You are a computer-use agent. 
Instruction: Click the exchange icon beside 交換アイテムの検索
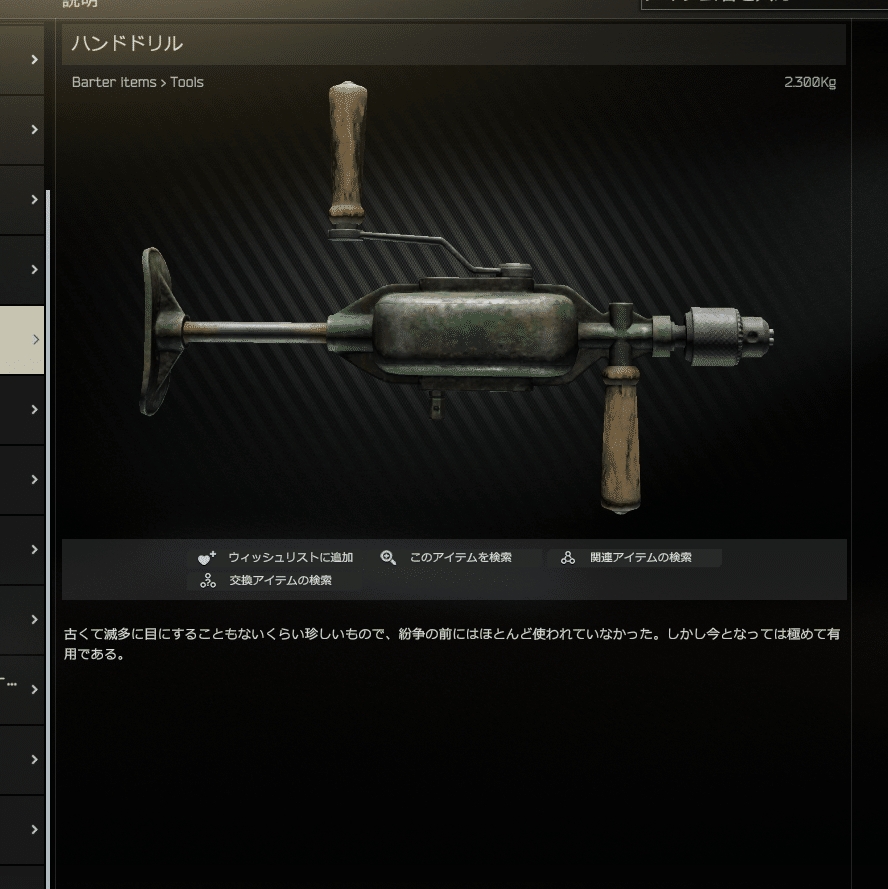pos(208,581)
